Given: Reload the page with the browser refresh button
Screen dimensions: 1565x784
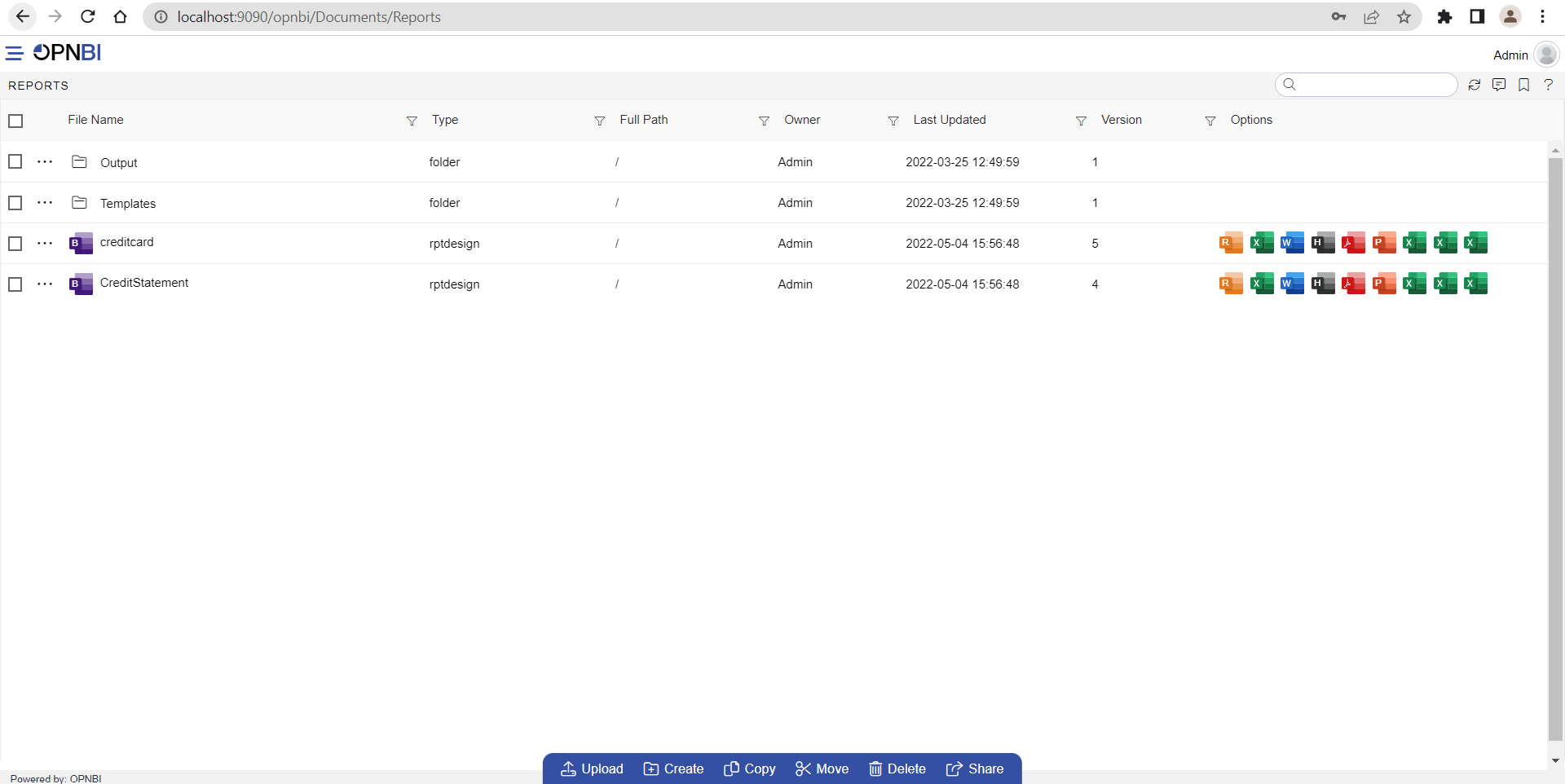Looking at the screenshot, I should coord(88,16).
